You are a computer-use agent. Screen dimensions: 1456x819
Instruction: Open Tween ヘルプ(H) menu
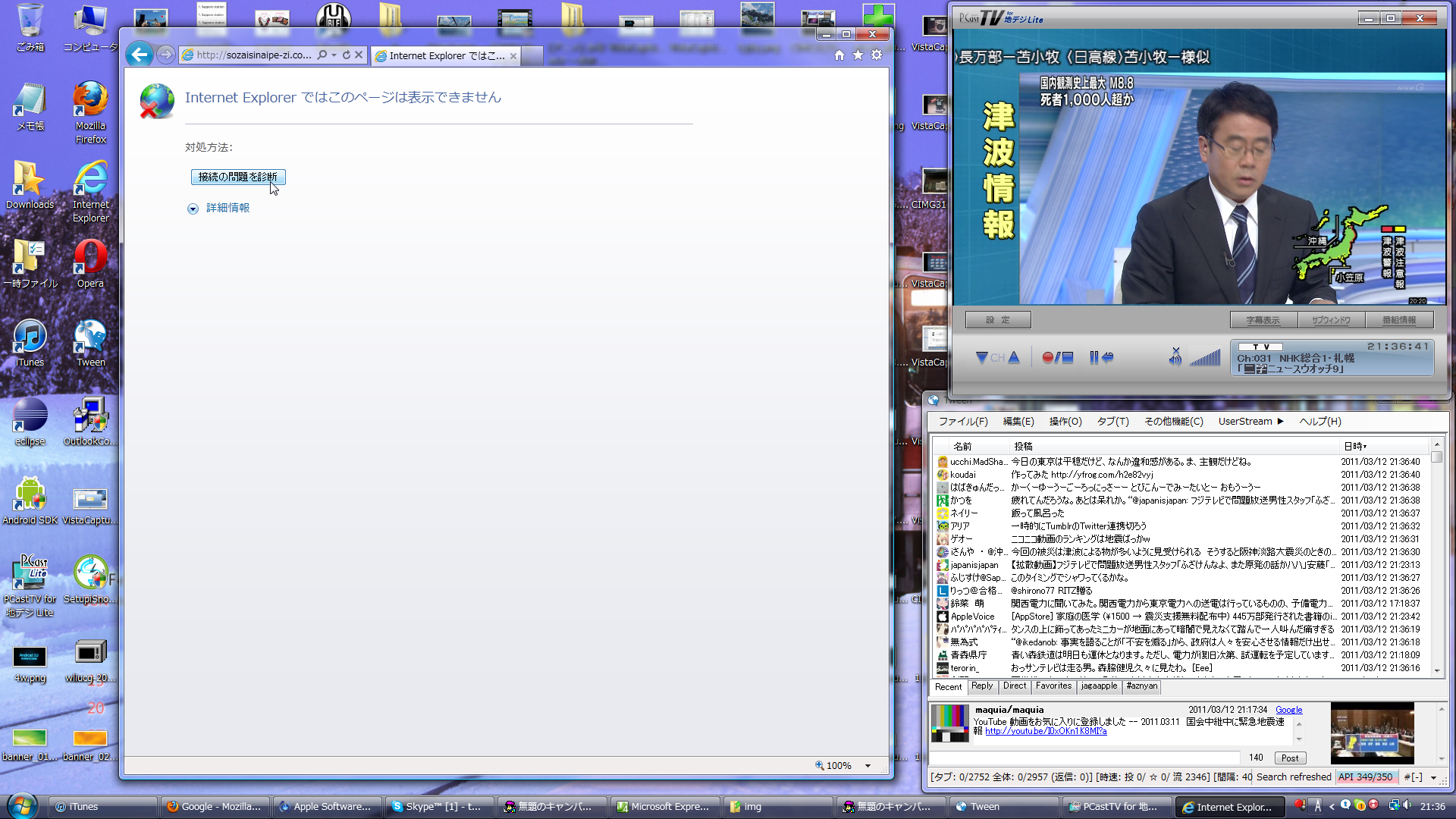pos(1320,422)
